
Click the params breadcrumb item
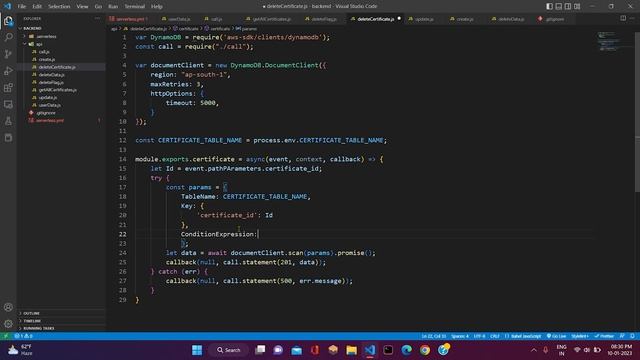[247, 29]
